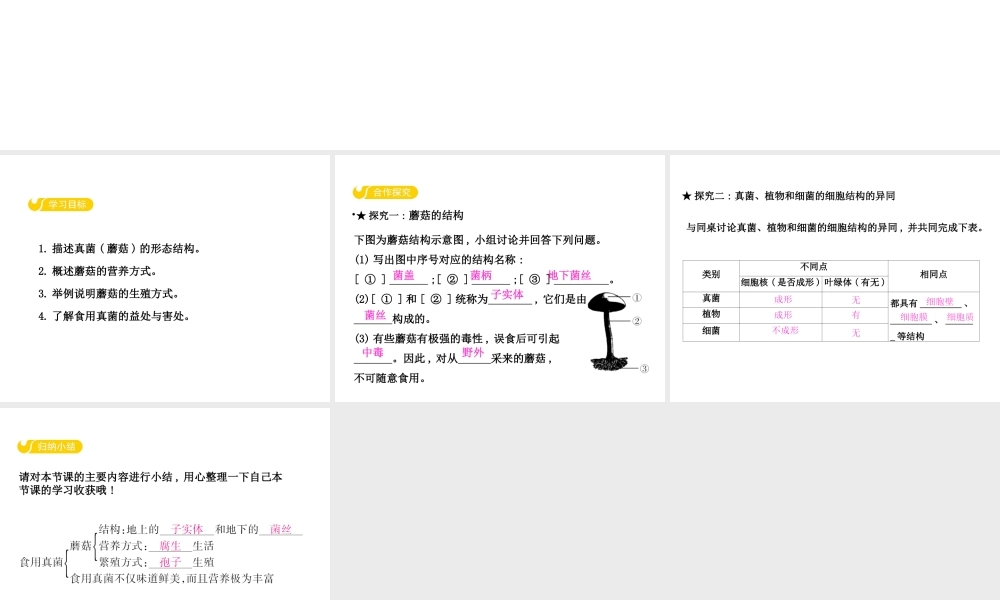This screenshot has width=1000, height=600.
Task: Click the 真菌 row label in table
Action: tap(711, 298)
